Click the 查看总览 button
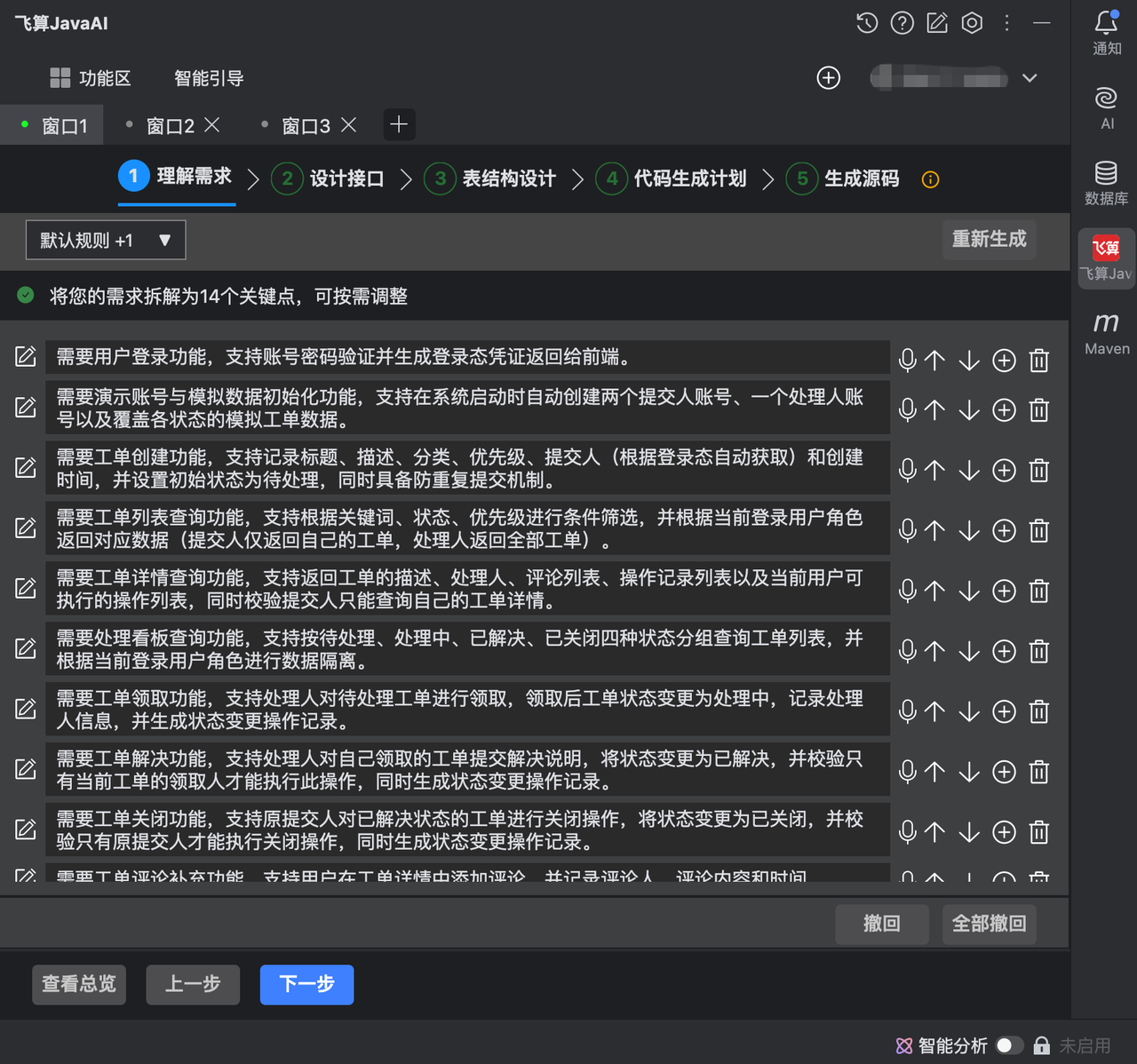 [x=79, y=985]
